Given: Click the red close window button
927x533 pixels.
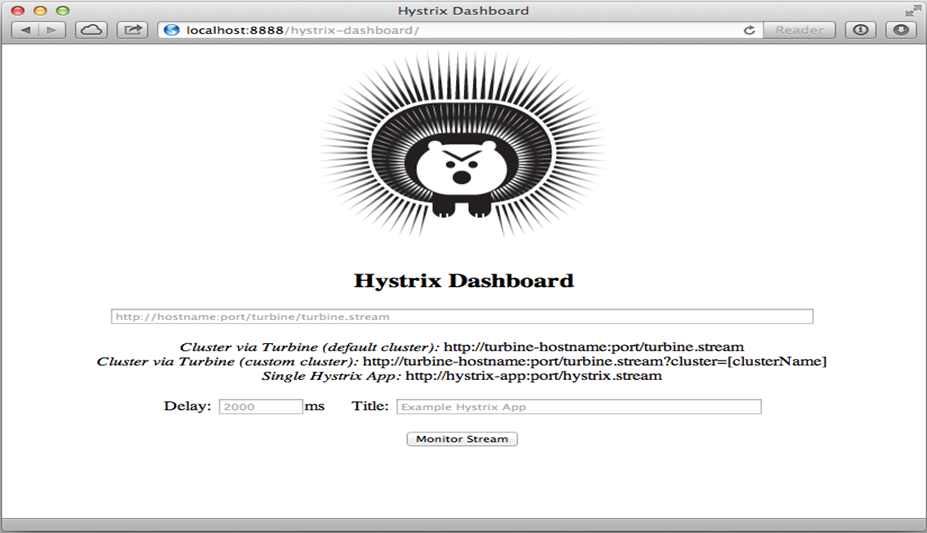Looking at the screenshot, I should pos(18,11).
